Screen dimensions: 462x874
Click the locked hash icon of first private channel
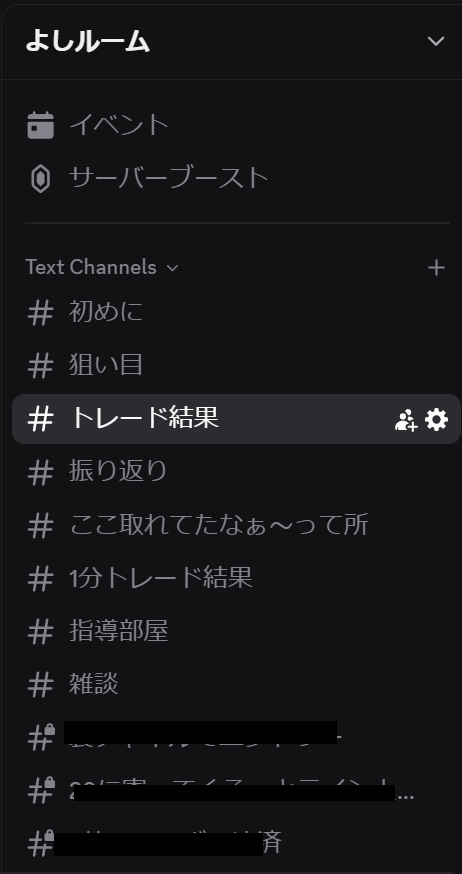point(41,736)
